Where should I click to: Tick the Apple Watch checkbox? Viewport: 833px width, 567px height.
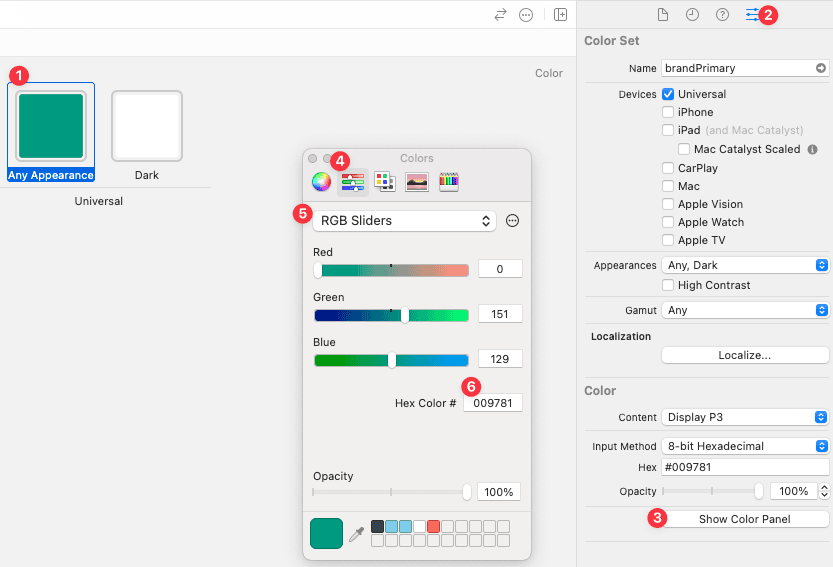(x=668, y=222)
